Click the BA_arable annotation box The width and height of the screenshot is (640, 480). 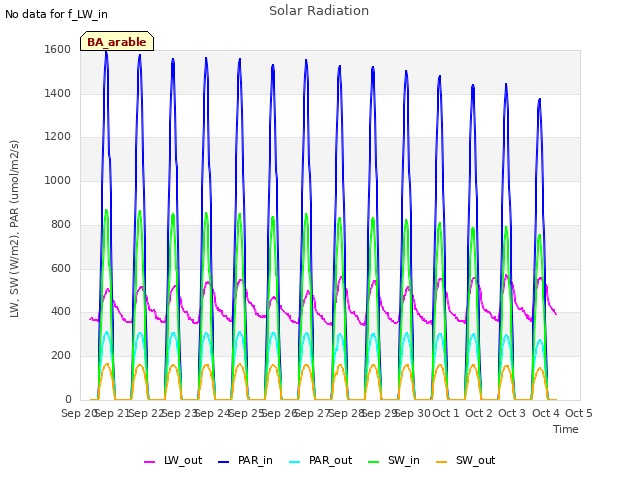coord(117,41)
